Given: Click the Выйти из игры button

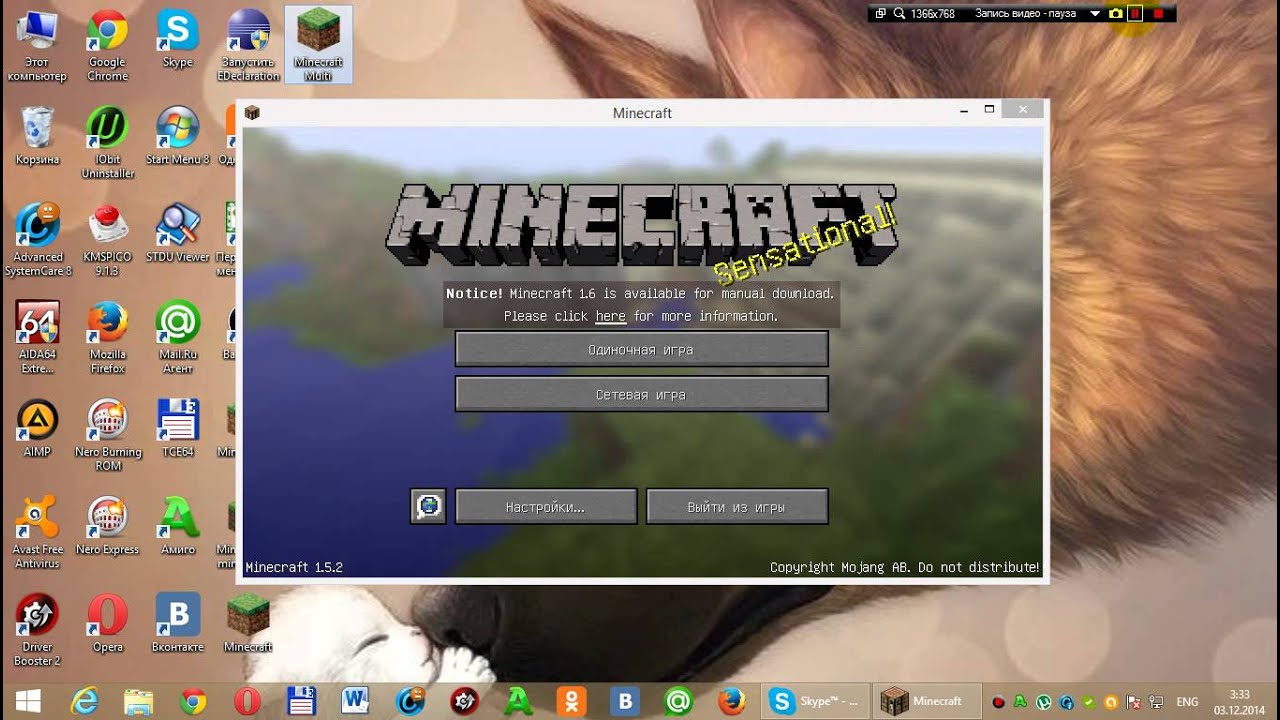Looking at the screenshot, I should pos(737,506).
